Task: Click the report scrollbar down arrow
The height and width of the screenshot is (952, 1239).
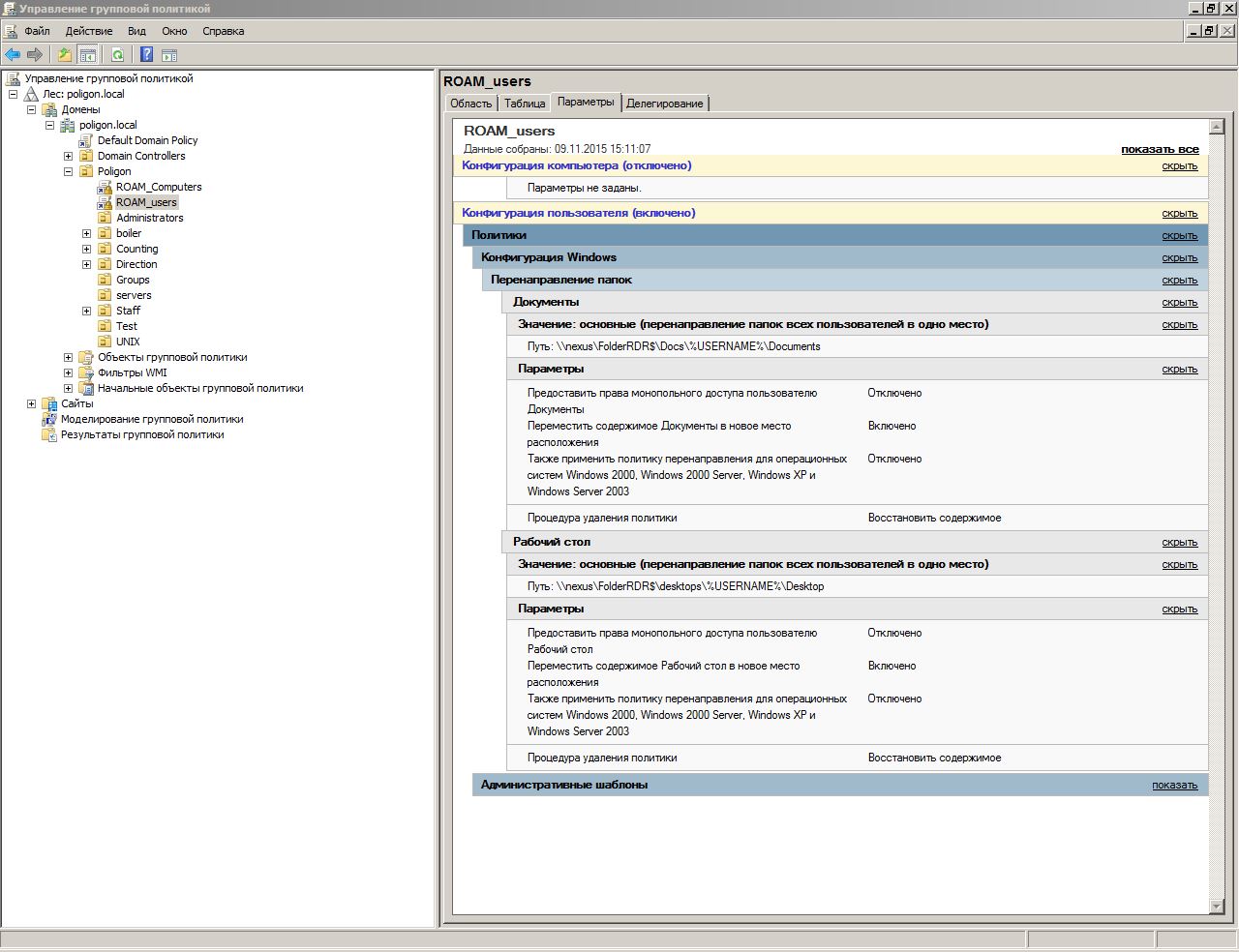Action: (1218, 907)
